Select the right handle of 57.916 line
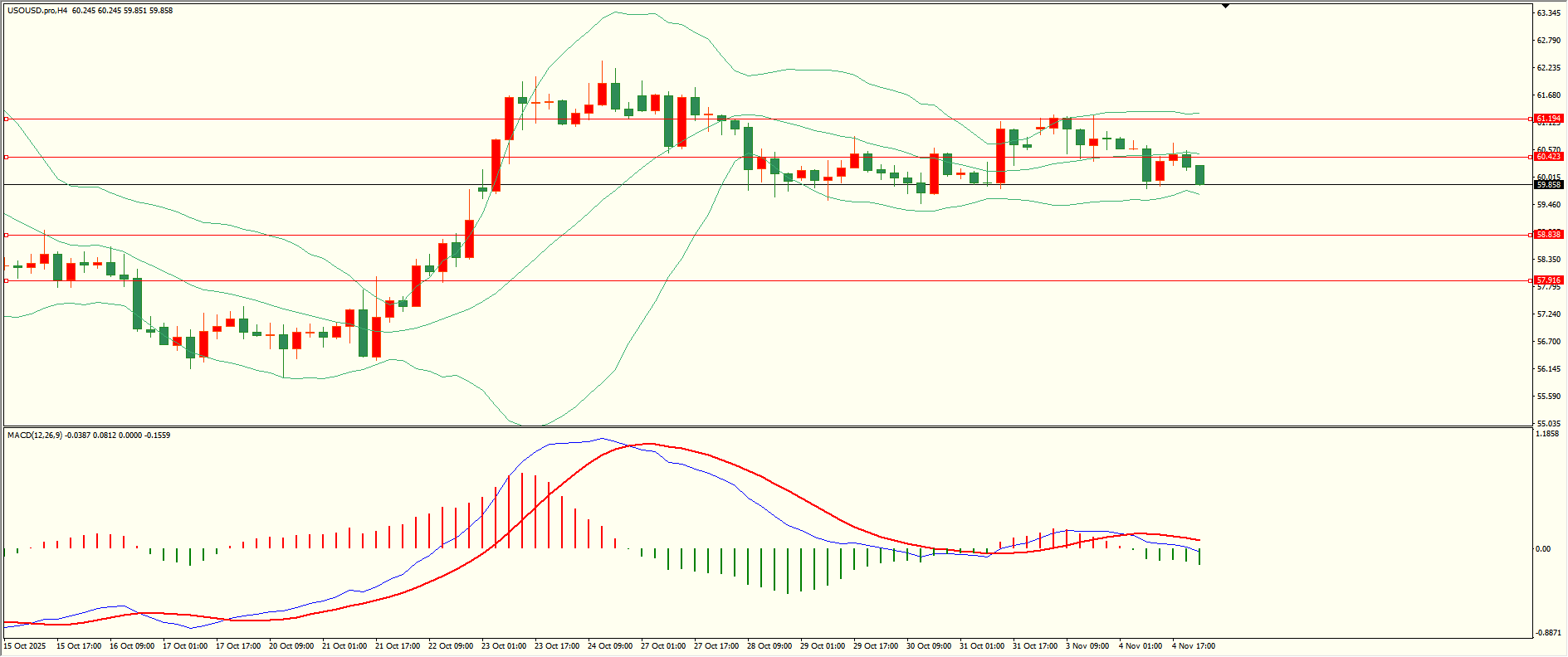Viewport: 1568px width, 657px height. coord(1531,280)
